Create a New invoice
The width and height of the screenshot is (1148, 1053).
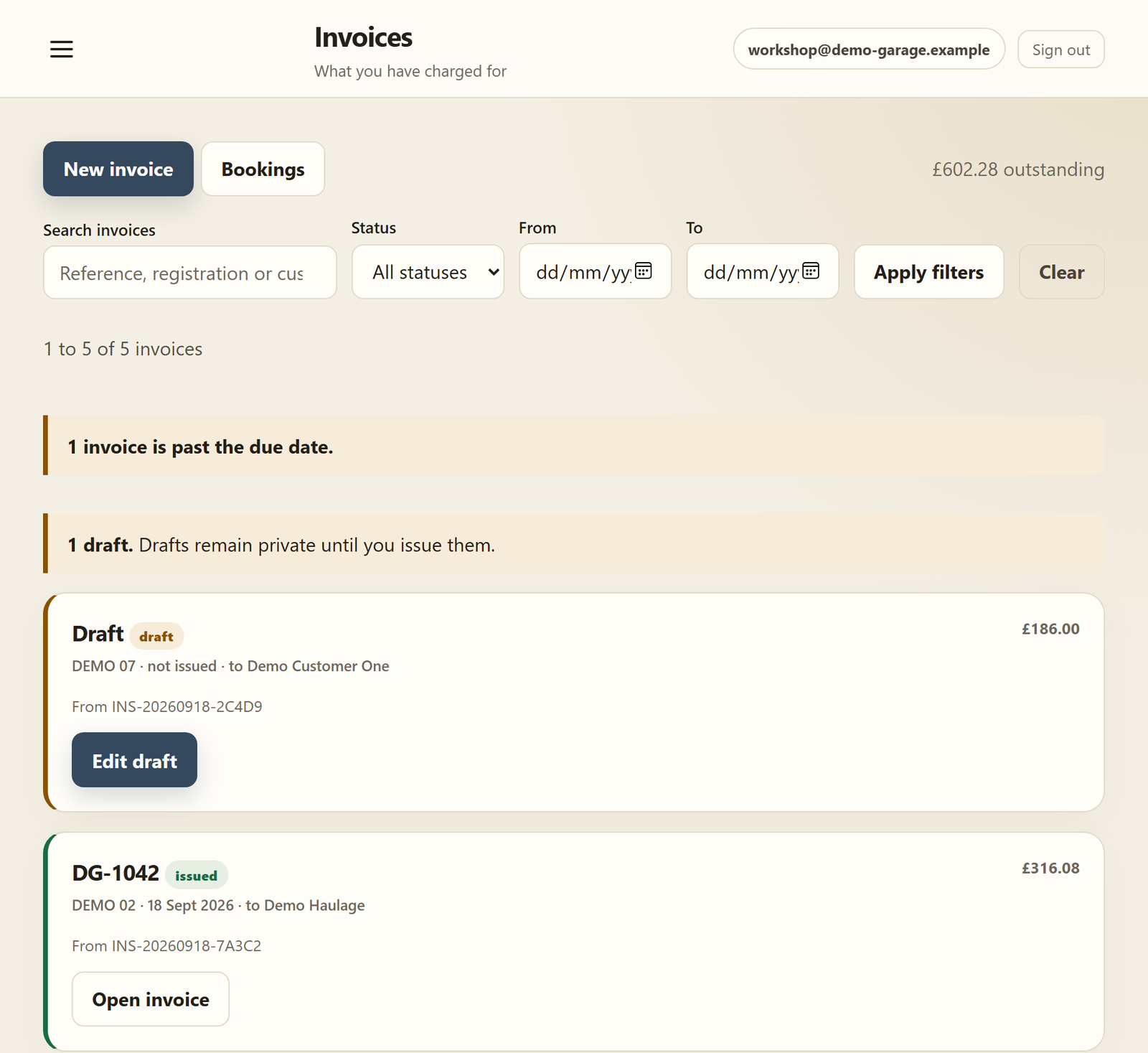coord(118,169)
